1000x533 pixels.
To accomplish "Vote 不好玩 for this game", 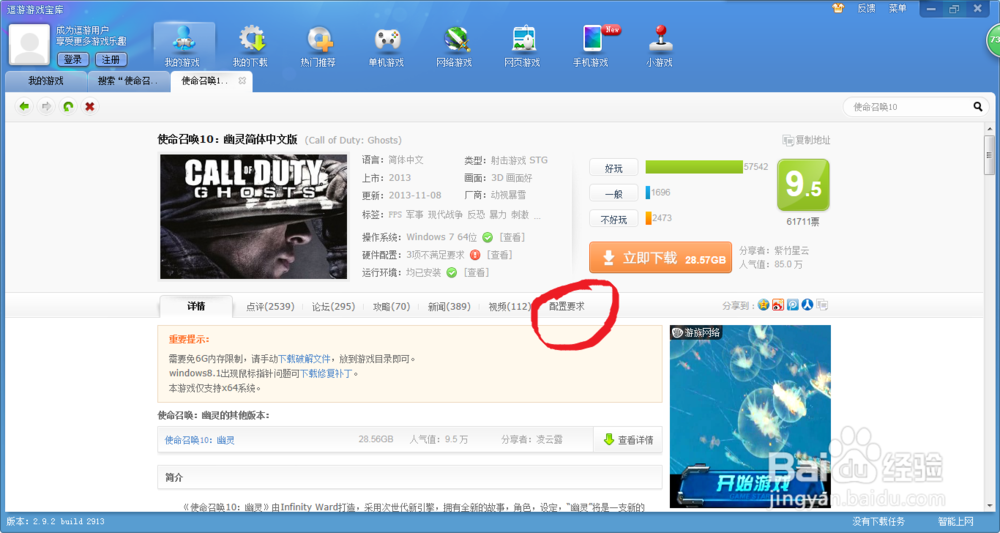I will click(x=614, y=219).
